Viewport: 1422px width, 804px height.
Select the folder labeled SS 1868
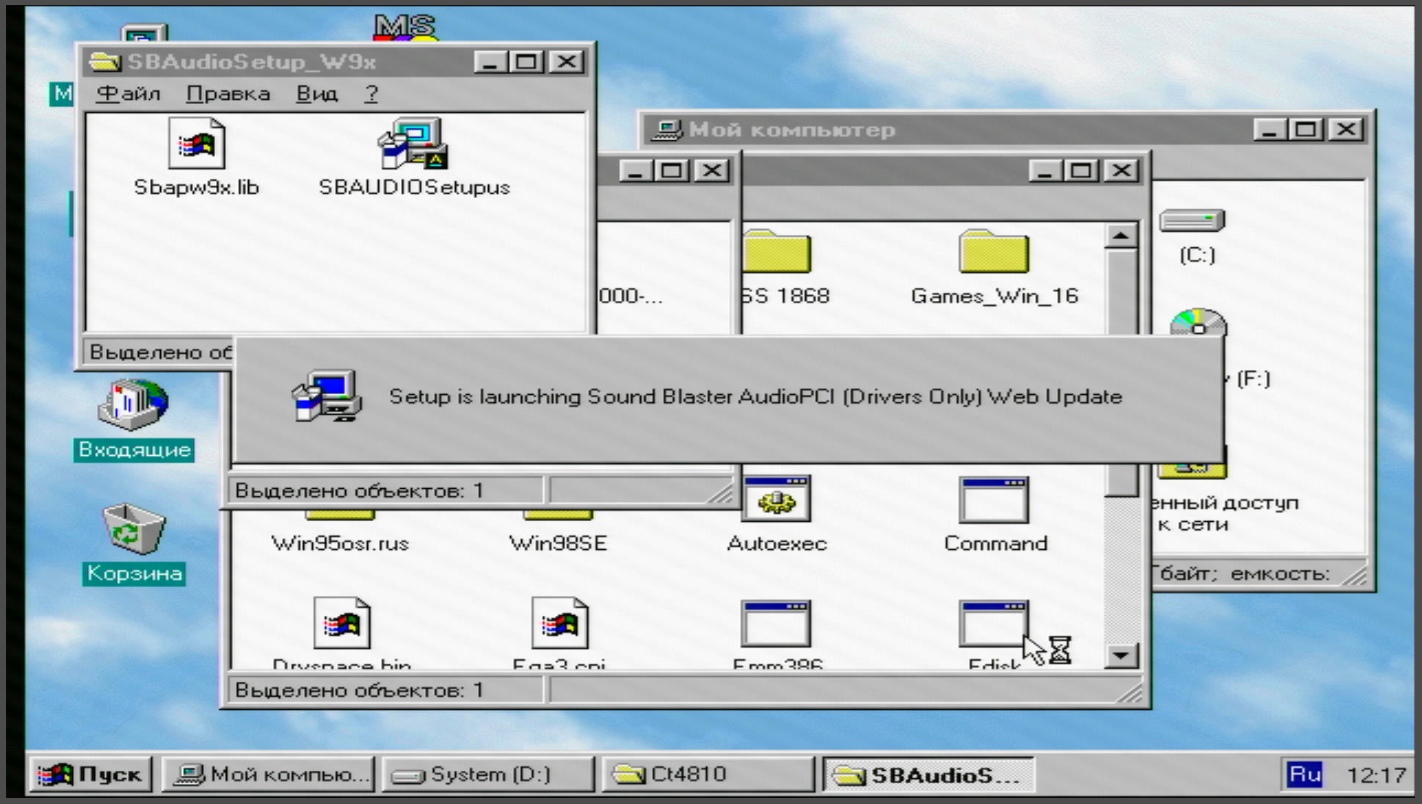pyautogui.click(x=777, y=253)
